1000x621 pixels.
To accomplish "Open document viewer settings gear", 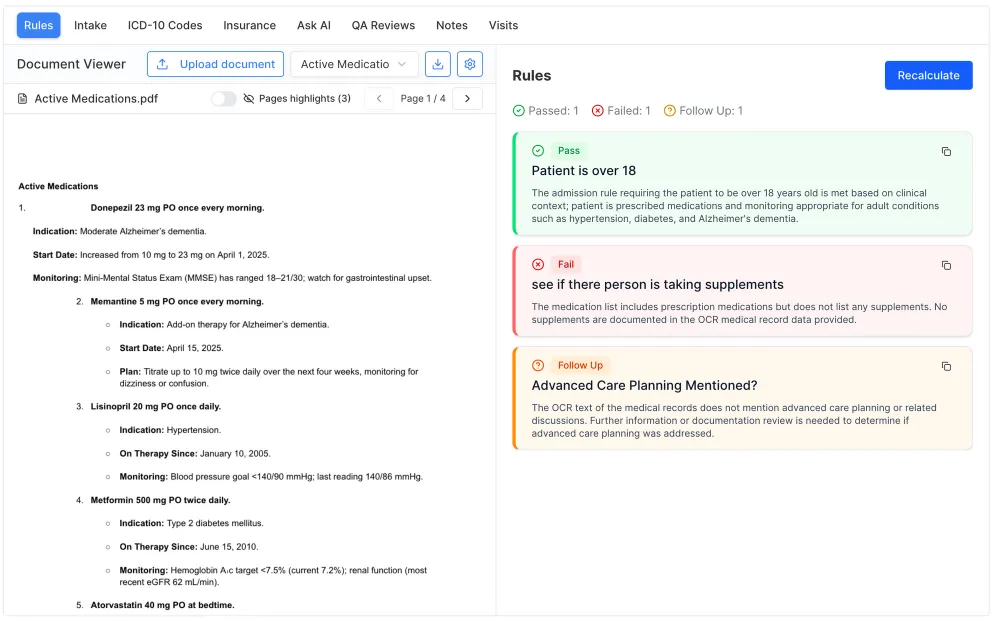I will [x=469, y=64].
